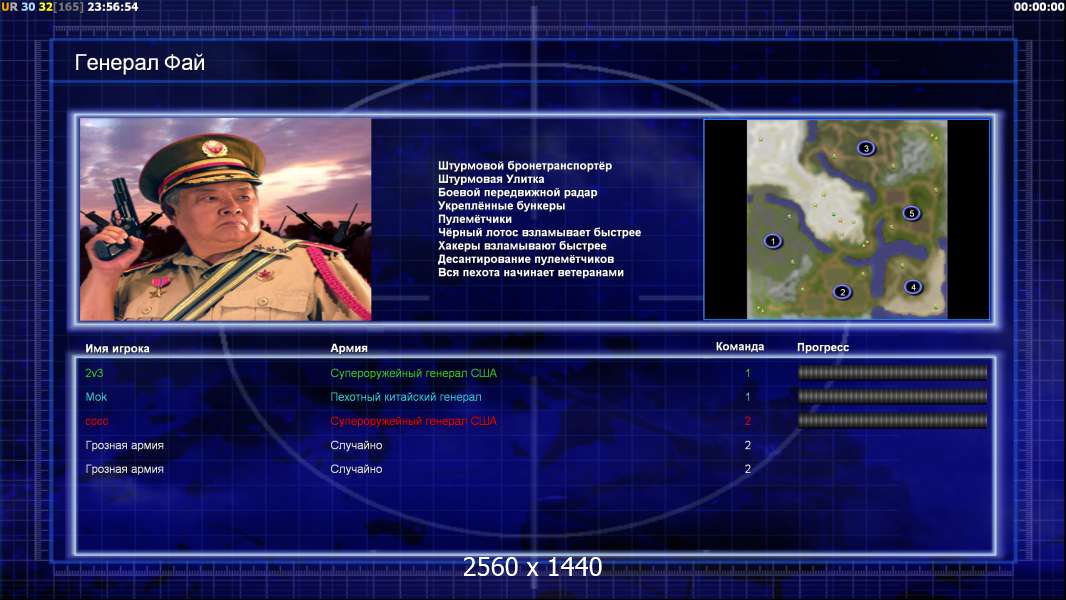Click player name 'cccc'
The image size is (1066, 600).
(x=97, y=421)
